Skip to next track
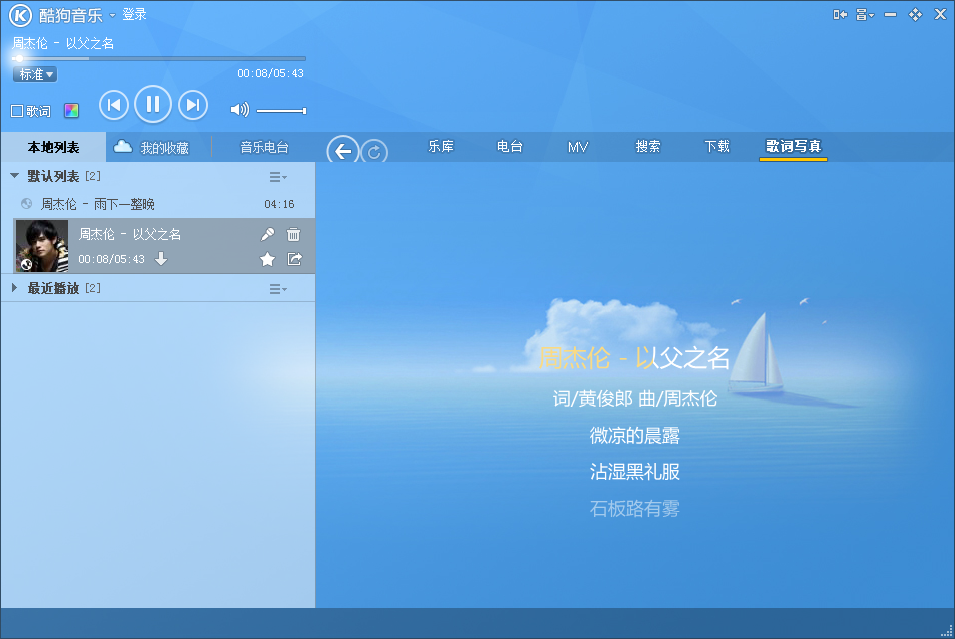The width and height of the screenshot is (955, 639). 192,105
